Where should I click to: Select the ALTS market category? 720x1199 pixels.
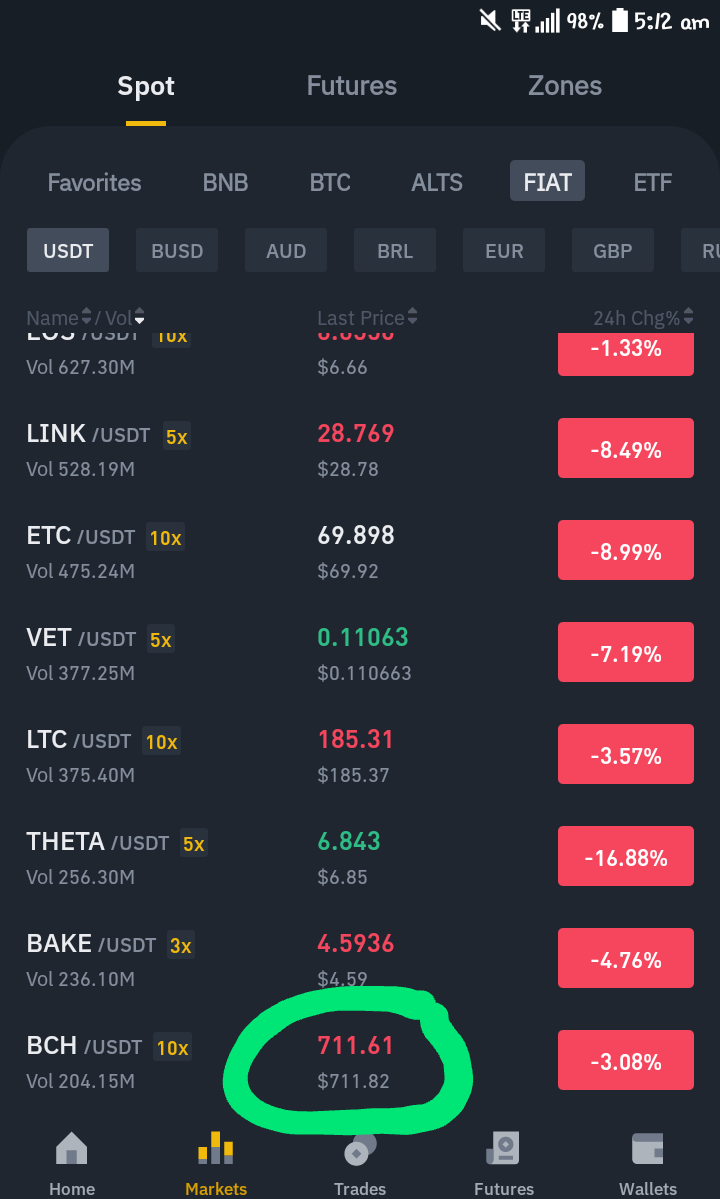437,182
